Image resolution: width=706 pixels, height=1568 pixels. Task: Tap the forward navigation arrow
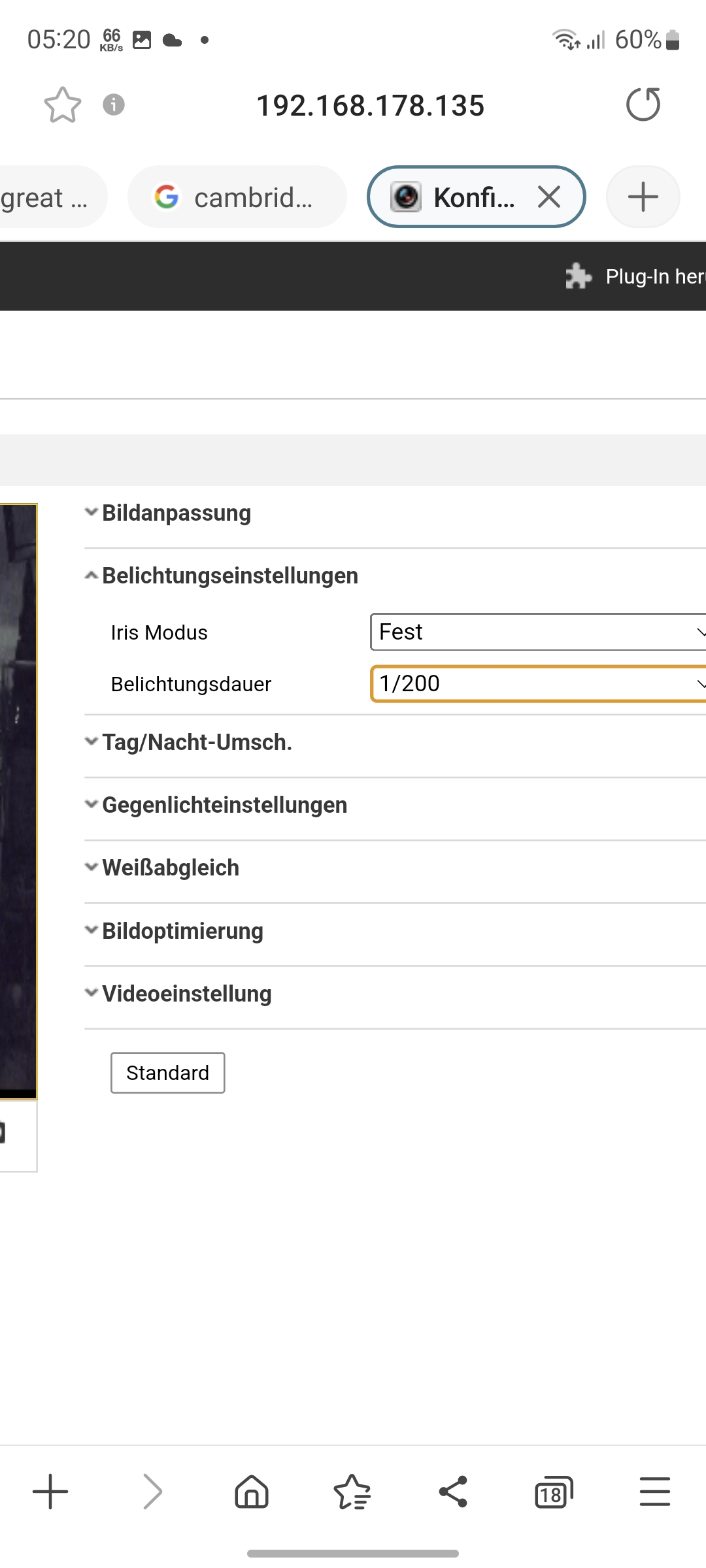coord(152,1492)
